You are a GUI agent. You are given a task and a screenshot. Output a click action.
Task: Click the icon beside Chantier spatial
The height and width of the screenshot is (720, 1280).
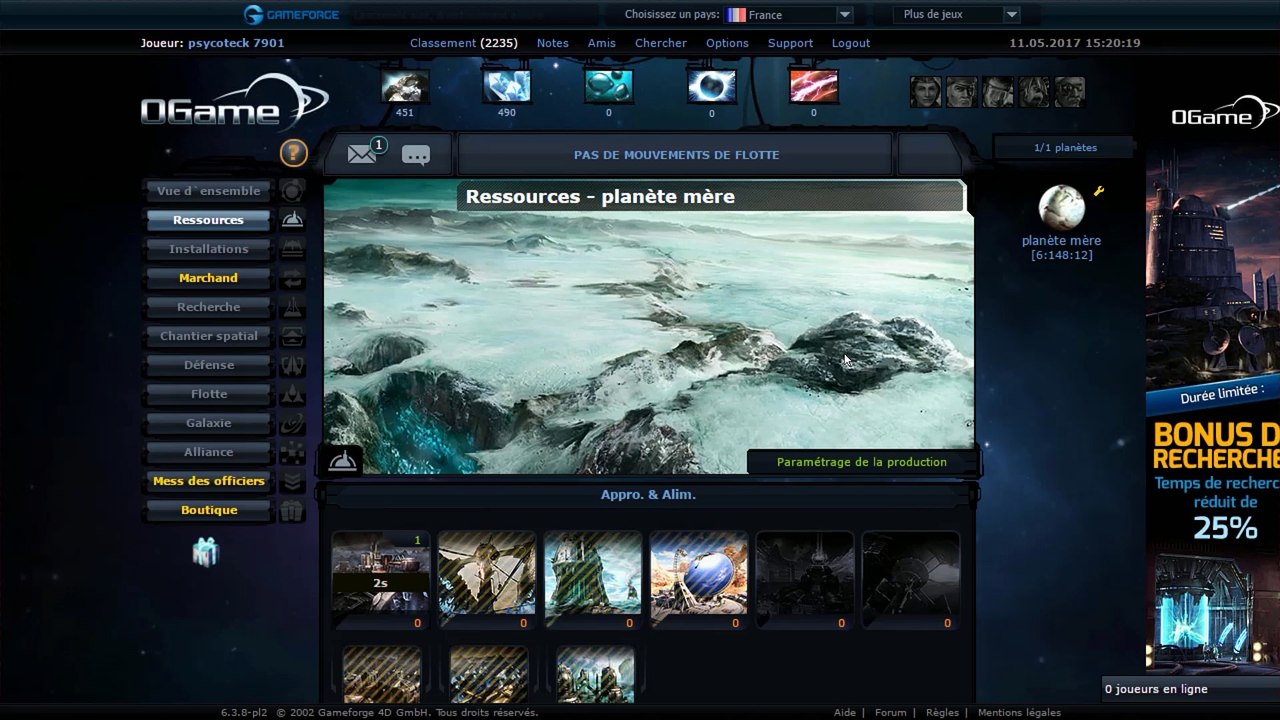point(292,336)
